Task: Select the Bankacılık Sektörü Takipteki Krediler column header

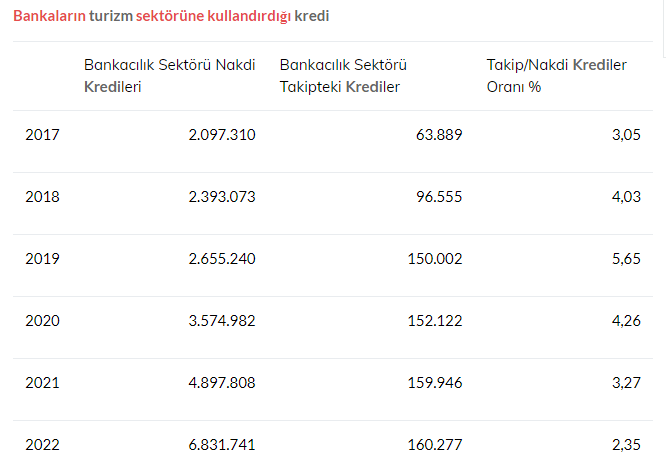Action: coord(343,76)
